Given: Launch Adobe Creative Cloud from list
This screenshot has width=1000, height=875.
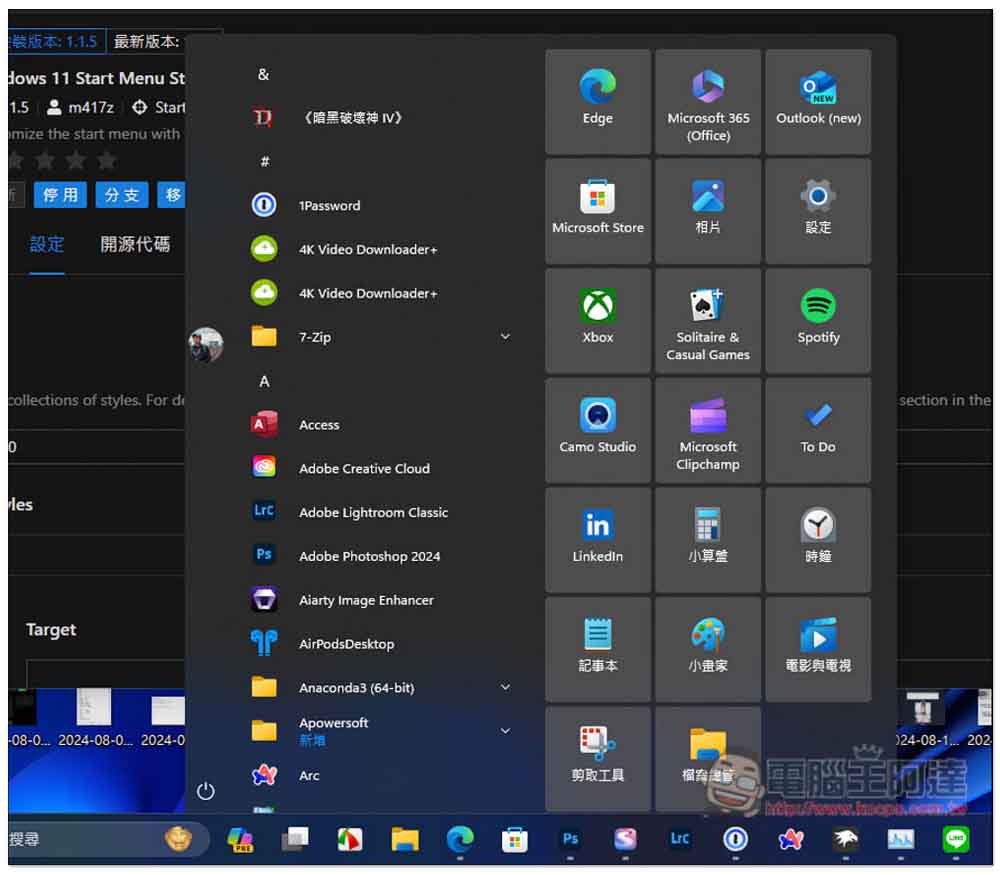Looking at the screenshot, I should (383, 469).
